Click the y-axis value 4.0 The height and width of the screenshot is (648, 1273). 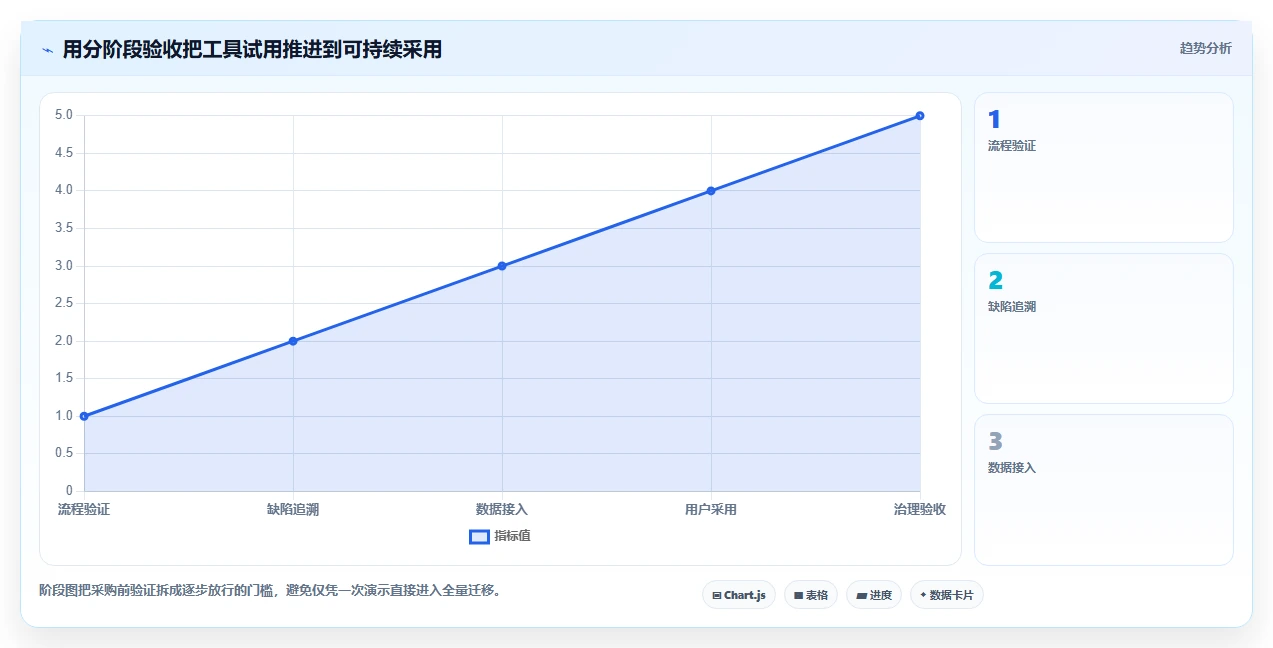point(64,190)
